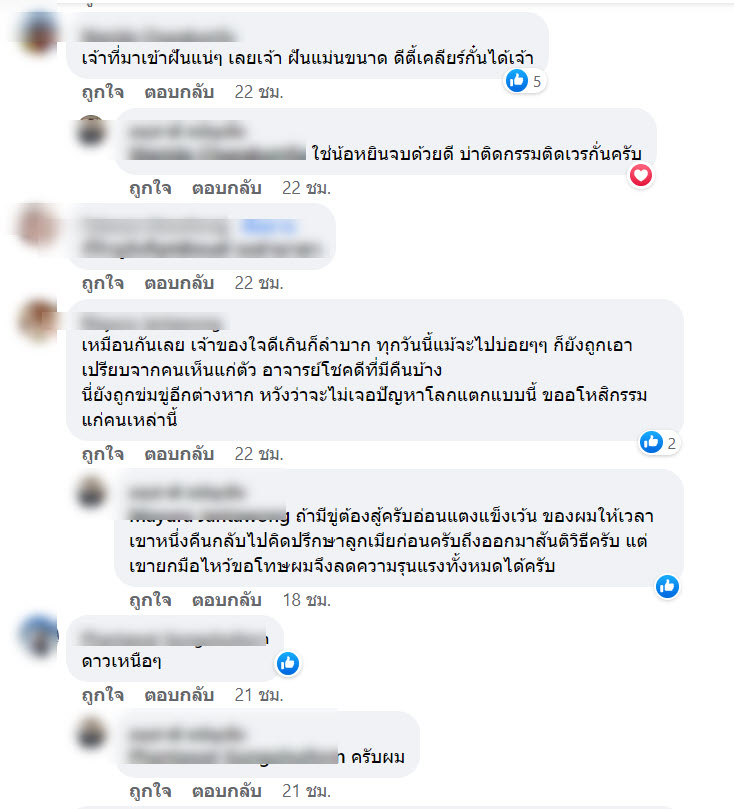Click ตอบกลับ under the first comment
Image resolution: width=734 pixels, height=809 pixels.
tap(179, 92)
